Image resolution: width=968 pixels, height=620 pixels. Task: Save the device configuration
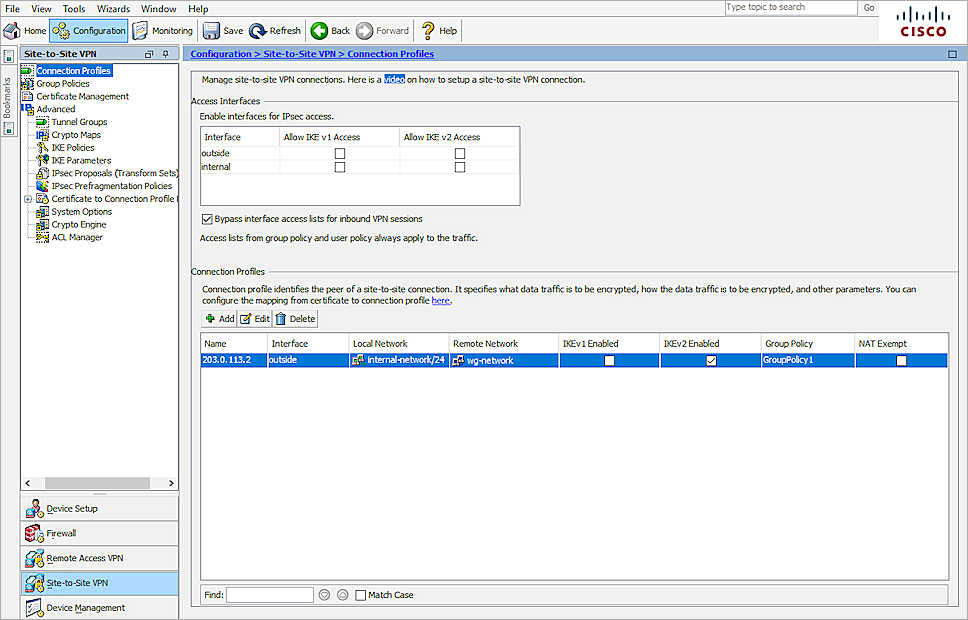(x=222, y=30)
